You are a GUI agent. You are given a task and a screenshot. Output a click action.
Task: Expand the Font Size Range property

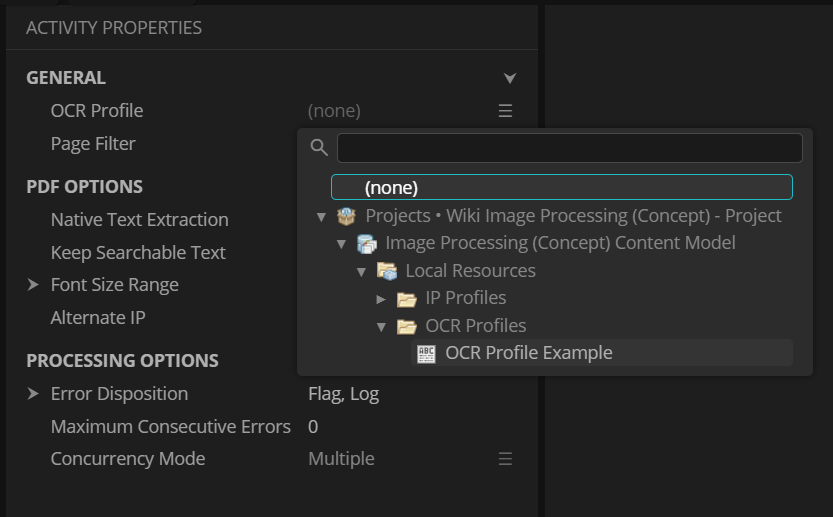tap(33, 286)
